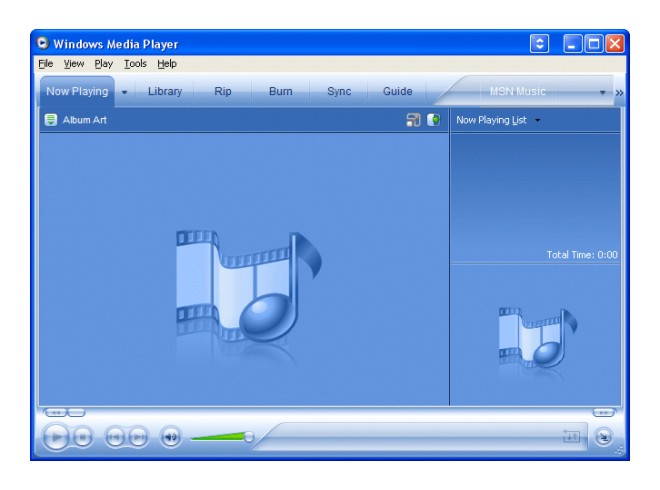Open the Help menu
The height and width of the screenshot is (490, 660).
[167, 64]
